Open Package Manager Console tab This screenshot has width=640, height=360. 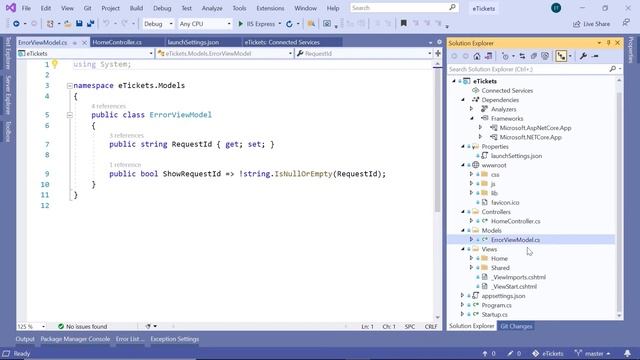coord(75,339)
